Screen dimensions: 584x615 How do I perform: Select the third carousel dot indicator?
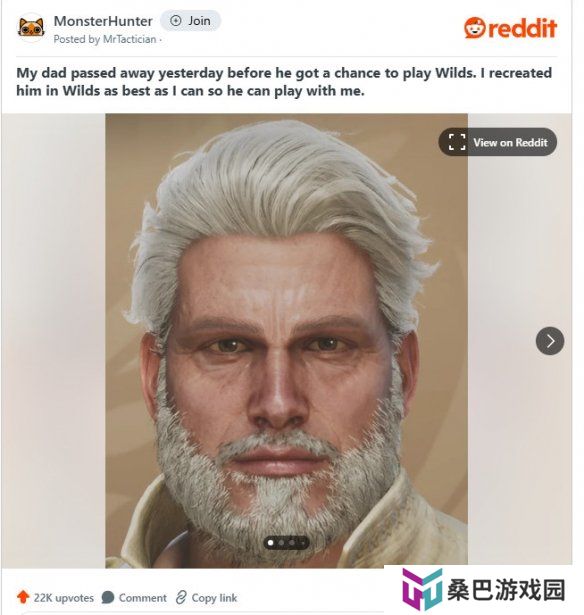tap(292, 543)
